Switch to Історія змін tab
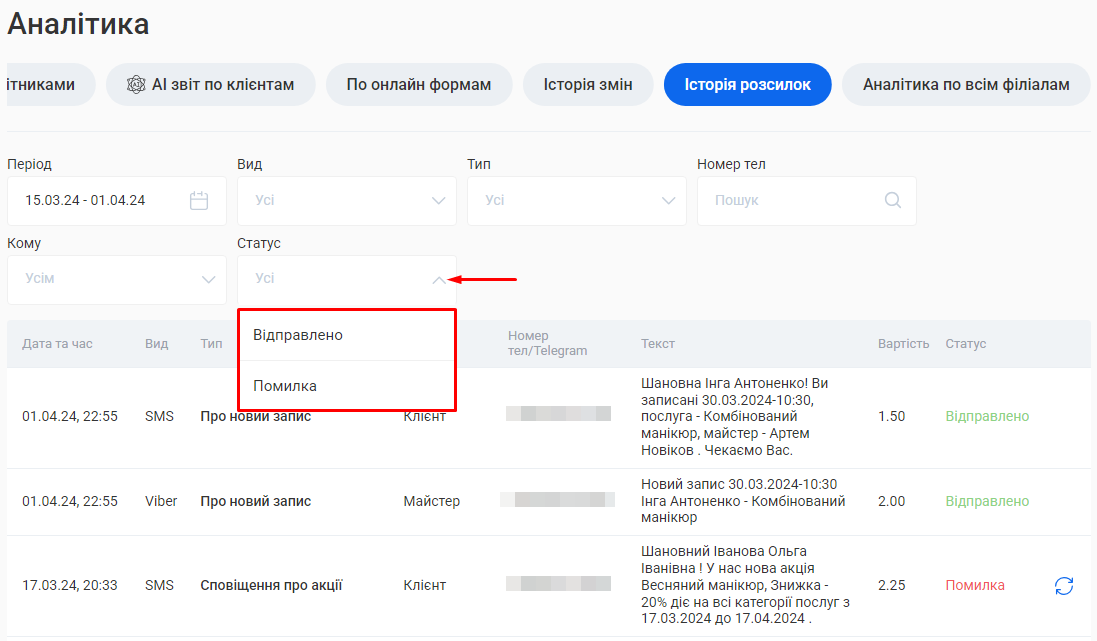 point(588,85)
